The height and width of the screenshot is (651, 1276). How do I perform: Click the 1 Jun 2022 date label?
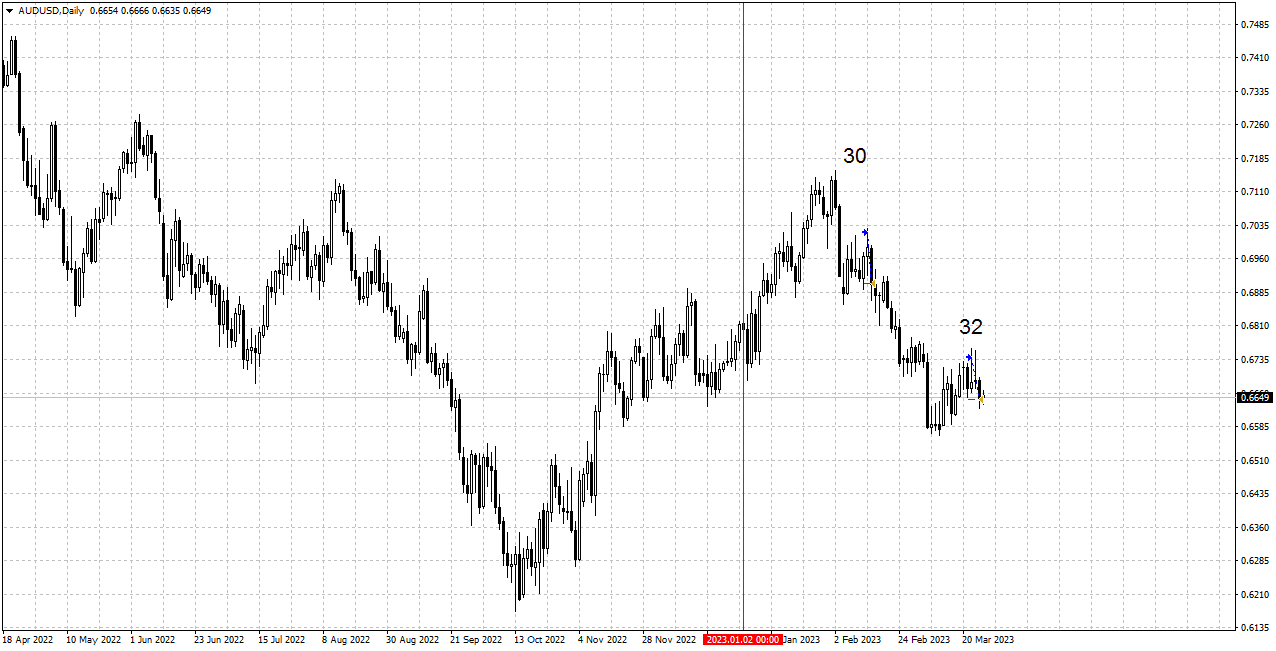pyautogui.click(x=153, y=639)
